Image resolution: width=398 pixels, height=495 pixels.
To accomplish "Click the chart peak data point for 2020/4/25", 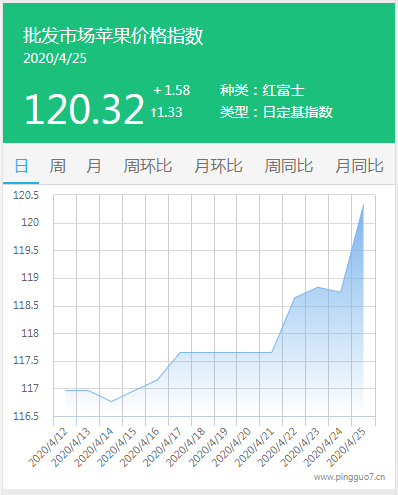I will point(363,205).
